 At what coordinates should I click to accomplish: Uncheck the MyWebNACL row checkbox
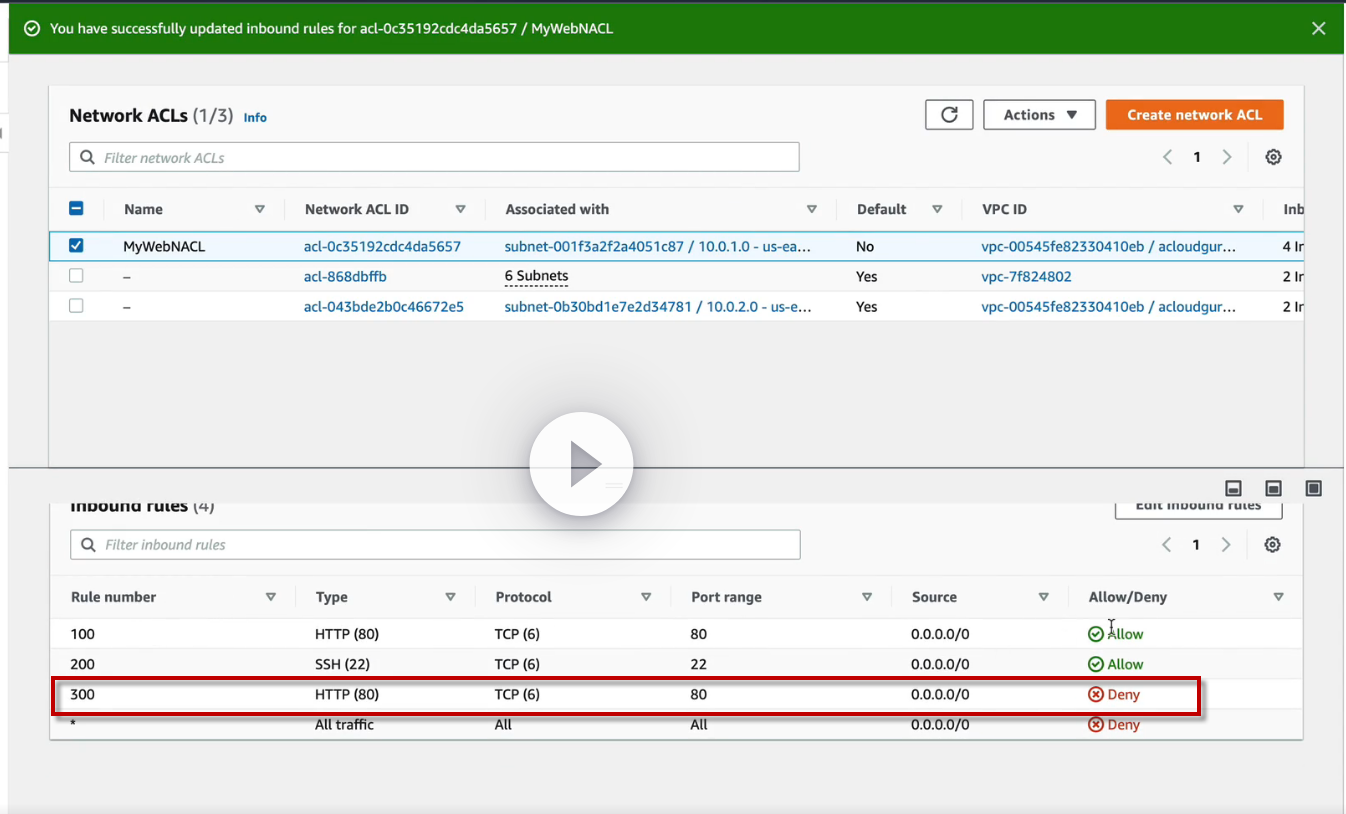(x=76, y=246)
